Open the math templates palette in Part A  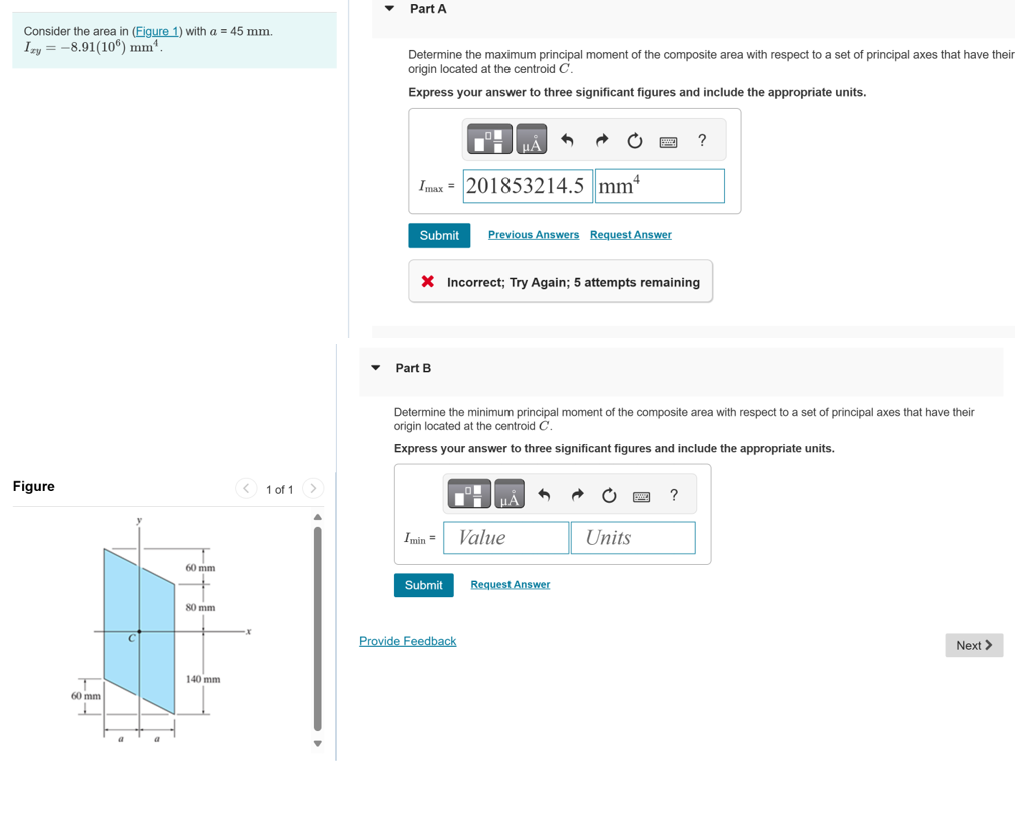point(488,139)
